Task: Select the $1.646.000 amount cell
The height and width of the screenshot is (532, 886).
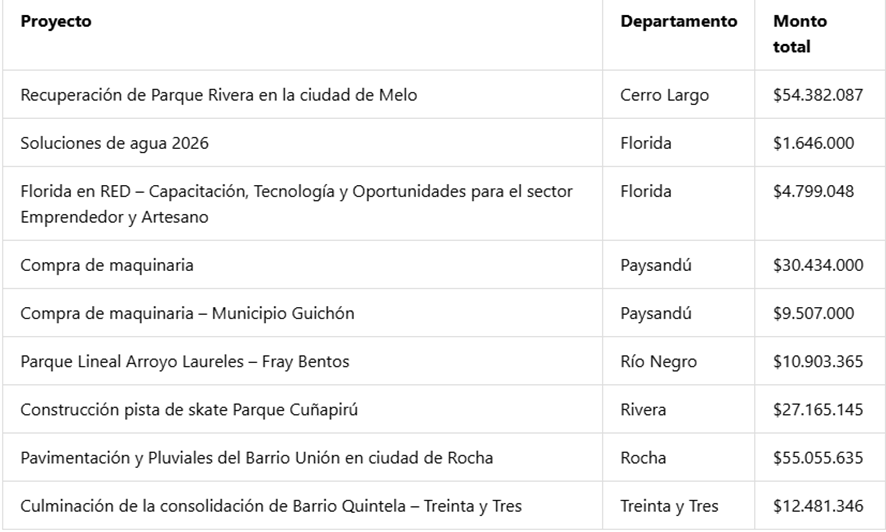Action: click(813, 143)
